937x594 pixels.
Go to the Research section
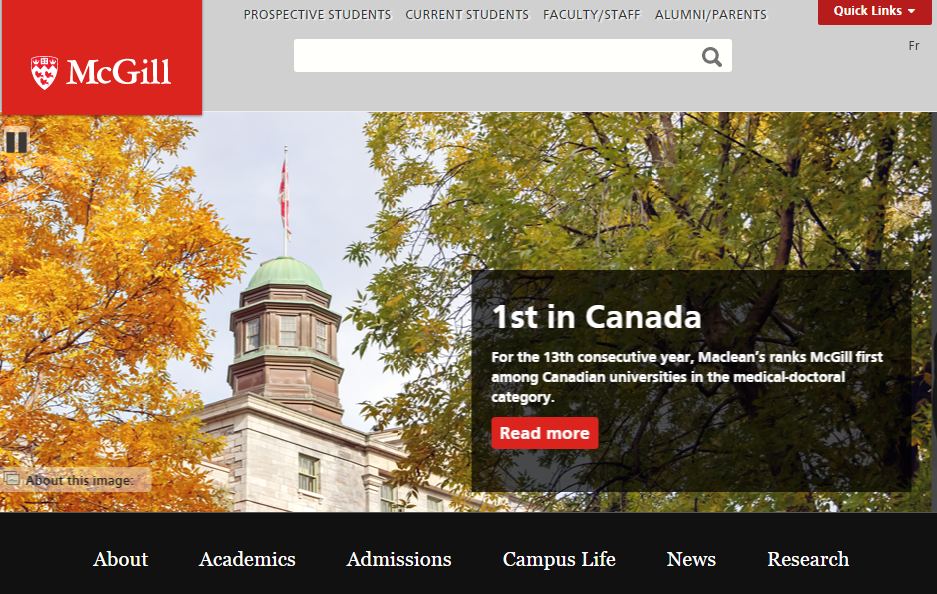click(808, 559)
